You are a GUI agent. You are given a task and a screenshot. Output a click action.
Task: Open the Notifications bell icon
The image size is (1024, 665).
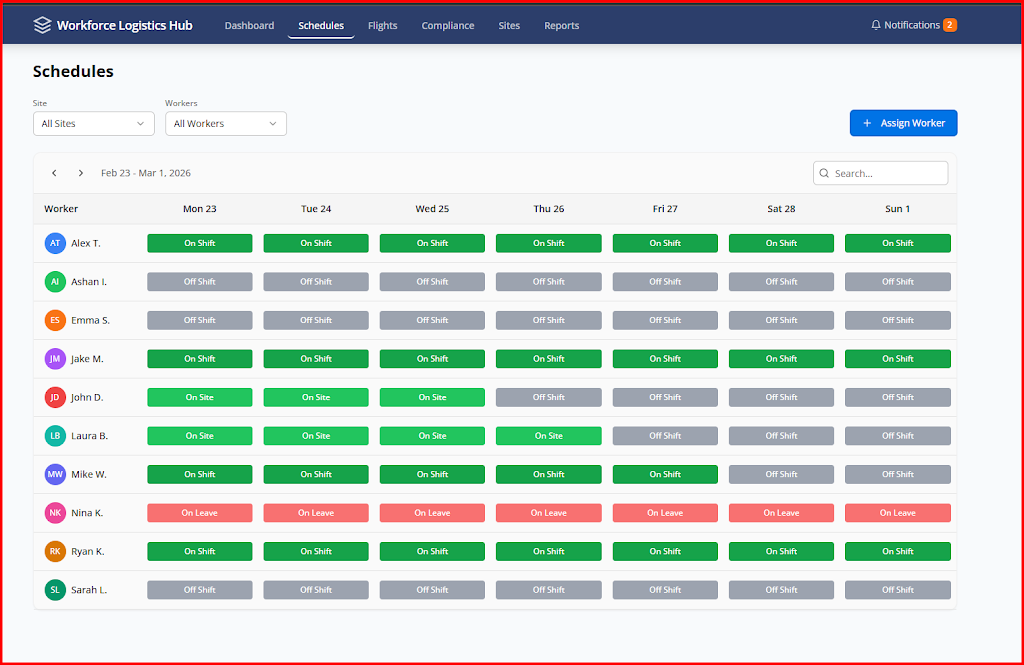point(876,25)
